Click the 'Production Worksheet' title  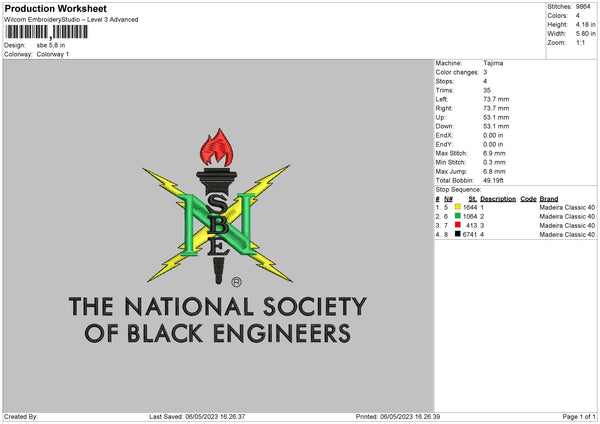tap(55, 9)
